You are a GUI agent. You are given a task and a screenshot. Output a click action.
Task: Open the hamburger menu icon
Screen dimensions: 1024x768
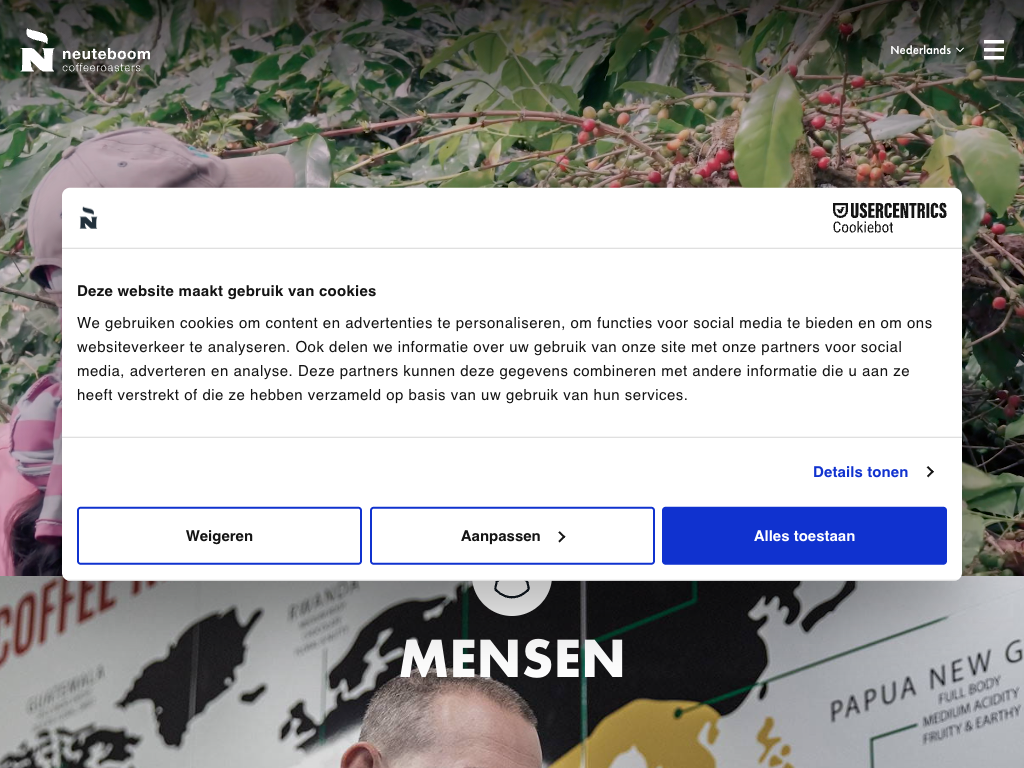993,50
